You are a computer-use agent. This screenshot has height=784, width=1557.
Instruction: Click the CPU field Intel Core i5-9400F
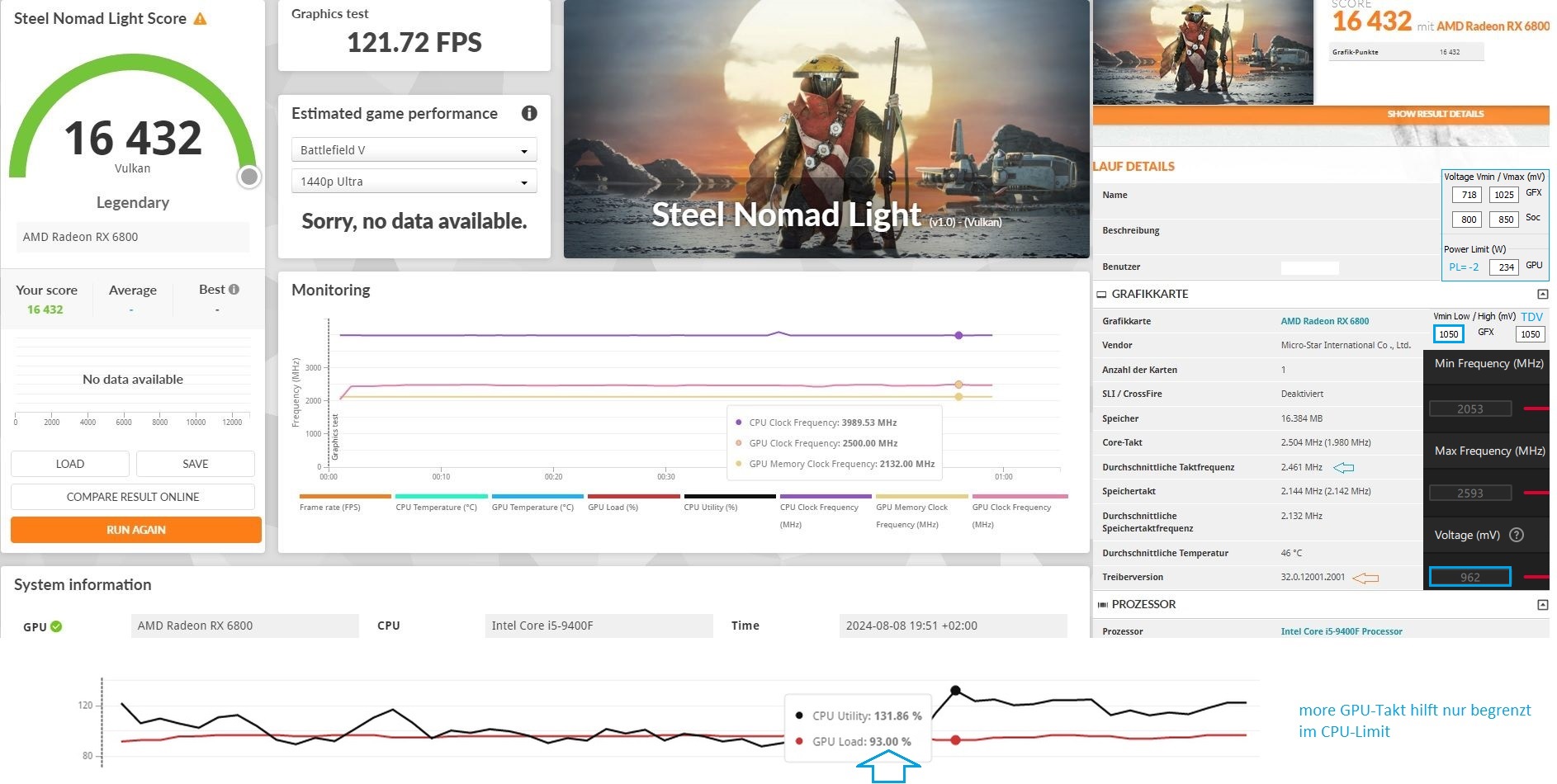click(599, 626)
